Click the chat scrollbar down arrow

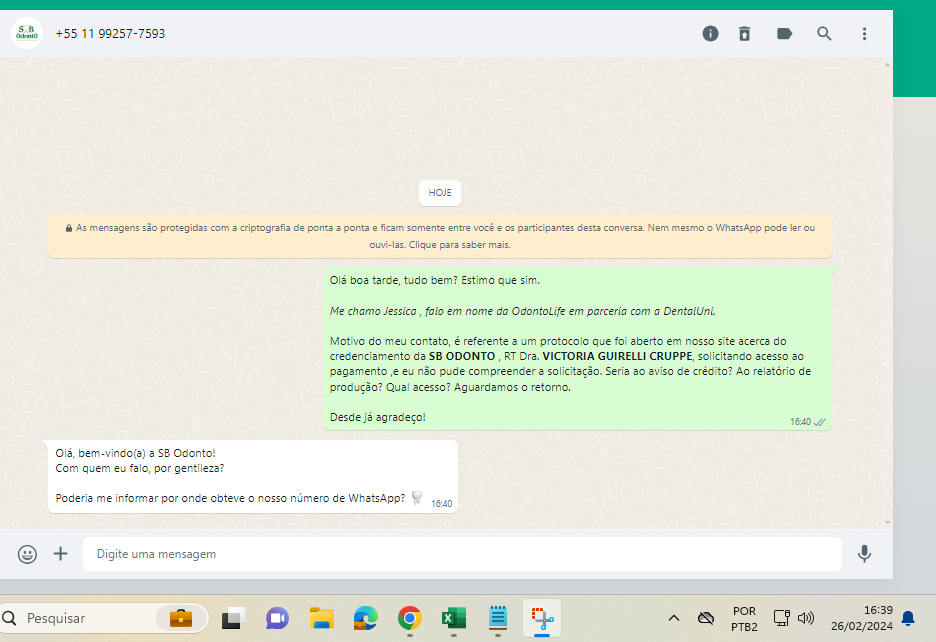(888, 522)
